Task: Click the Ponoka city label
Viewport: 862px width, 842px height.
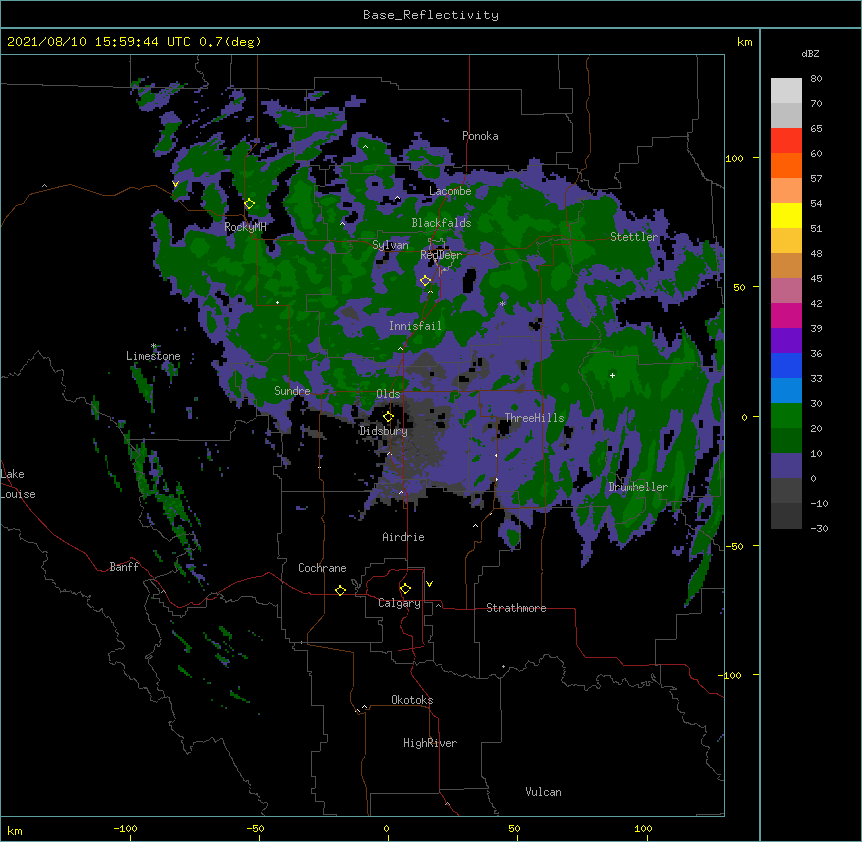Action: (480, 136)
